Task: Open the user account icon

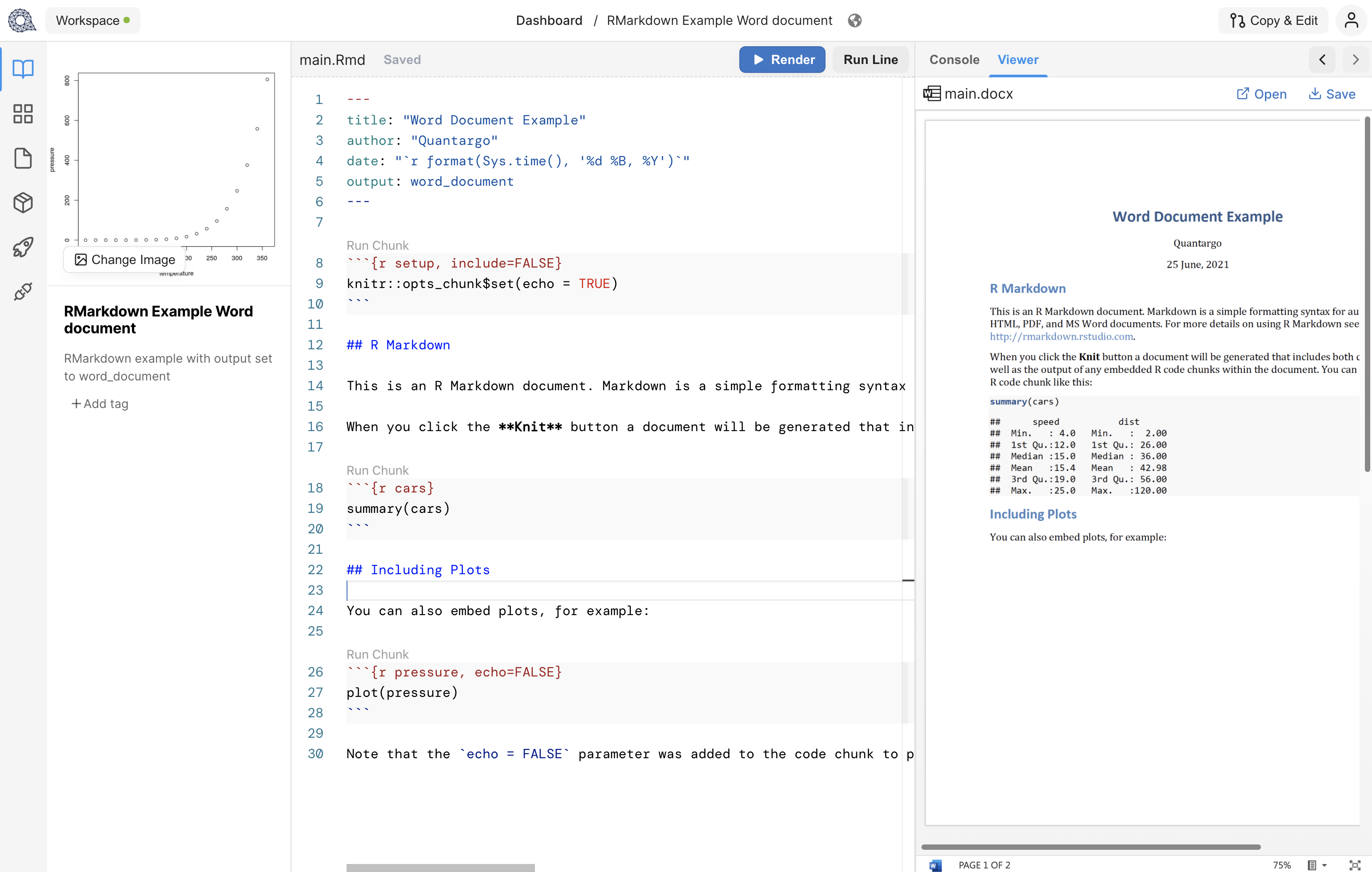Action: pos(1352,20)
